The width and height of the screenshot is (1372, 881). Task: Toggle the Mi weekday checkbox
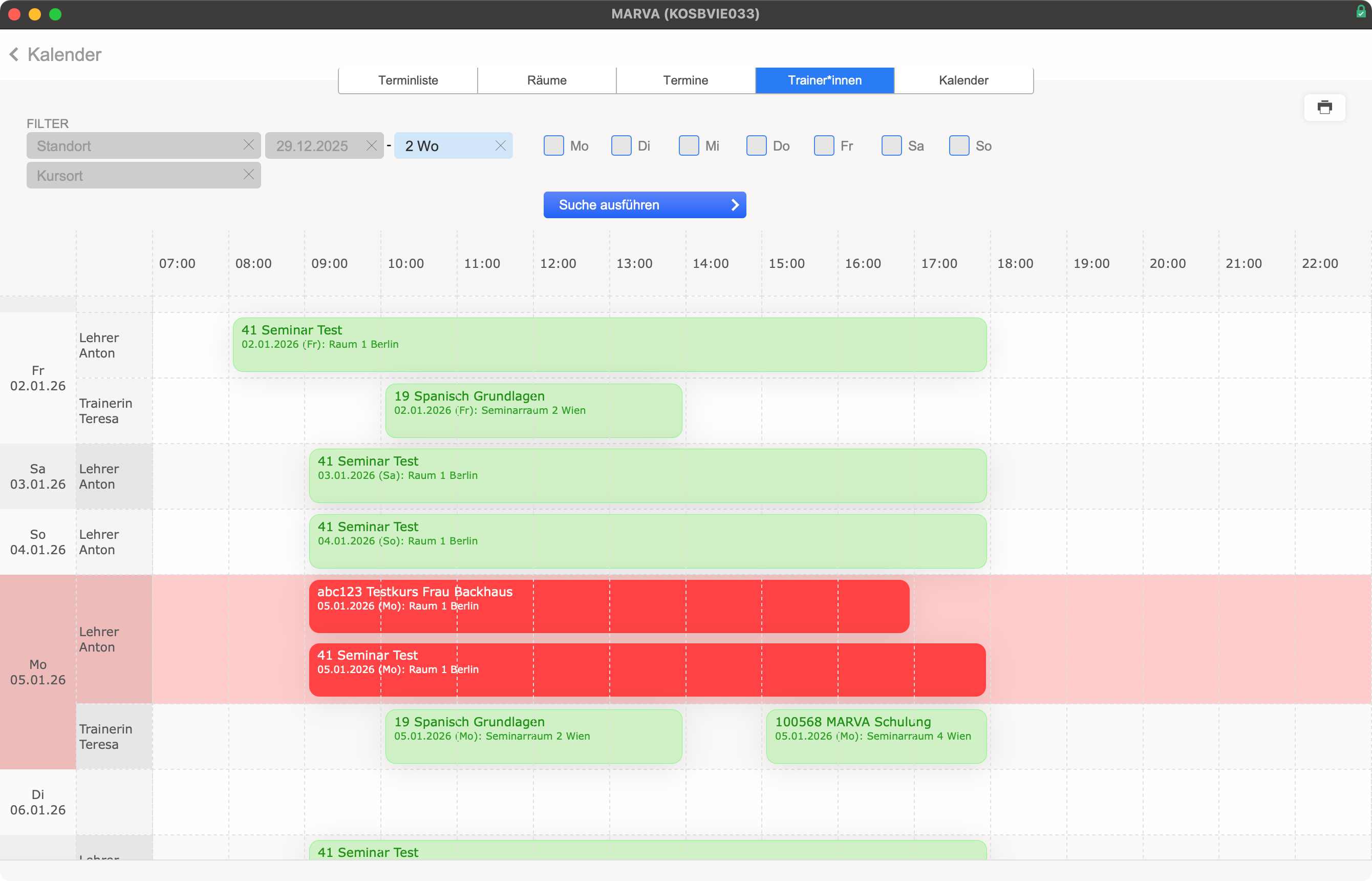click(x=688, y=146)
